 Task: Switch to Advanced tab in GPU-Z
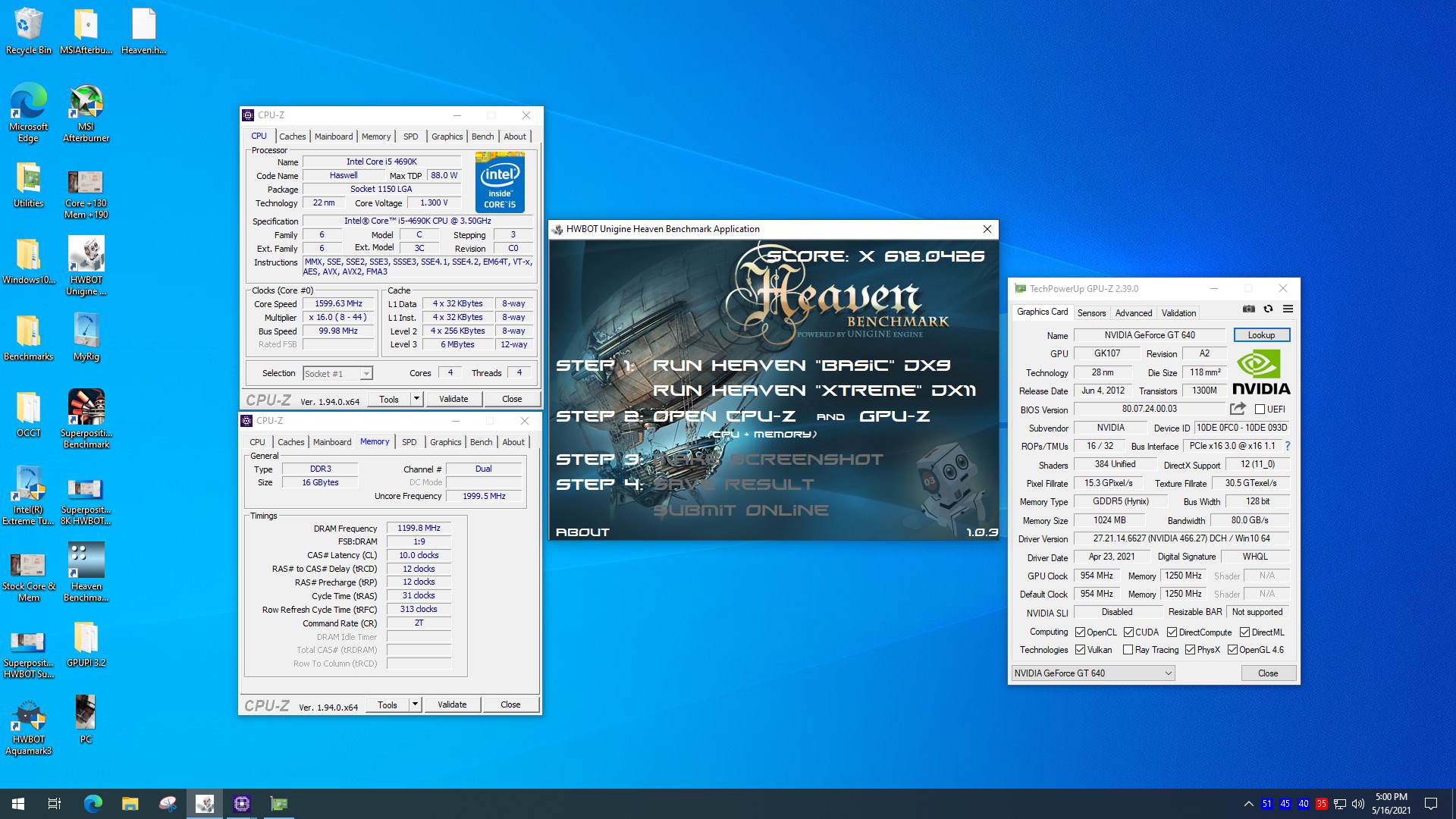(1134, 313)
